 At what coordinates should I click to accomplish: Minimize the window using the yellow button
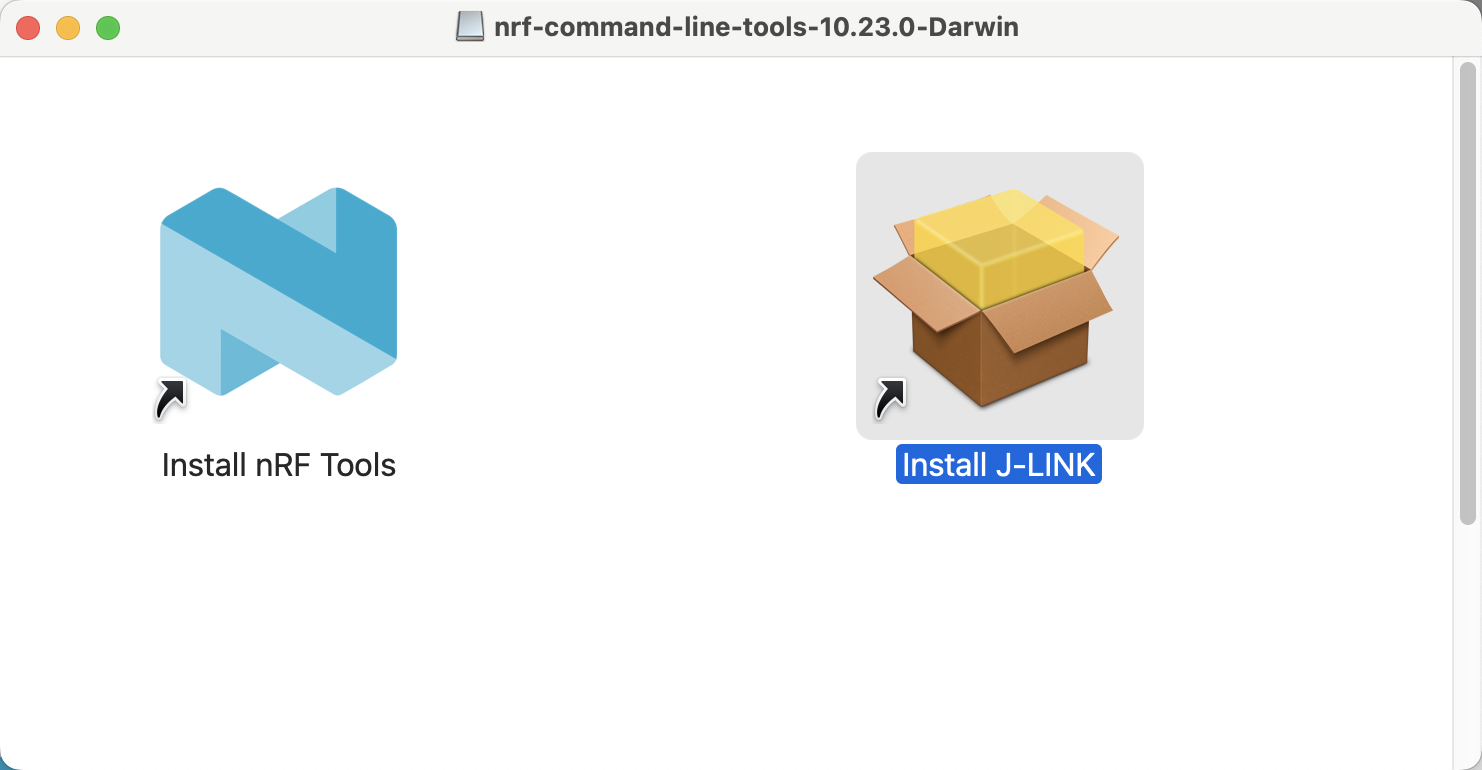pyautogui.click(x=68, y=28)
